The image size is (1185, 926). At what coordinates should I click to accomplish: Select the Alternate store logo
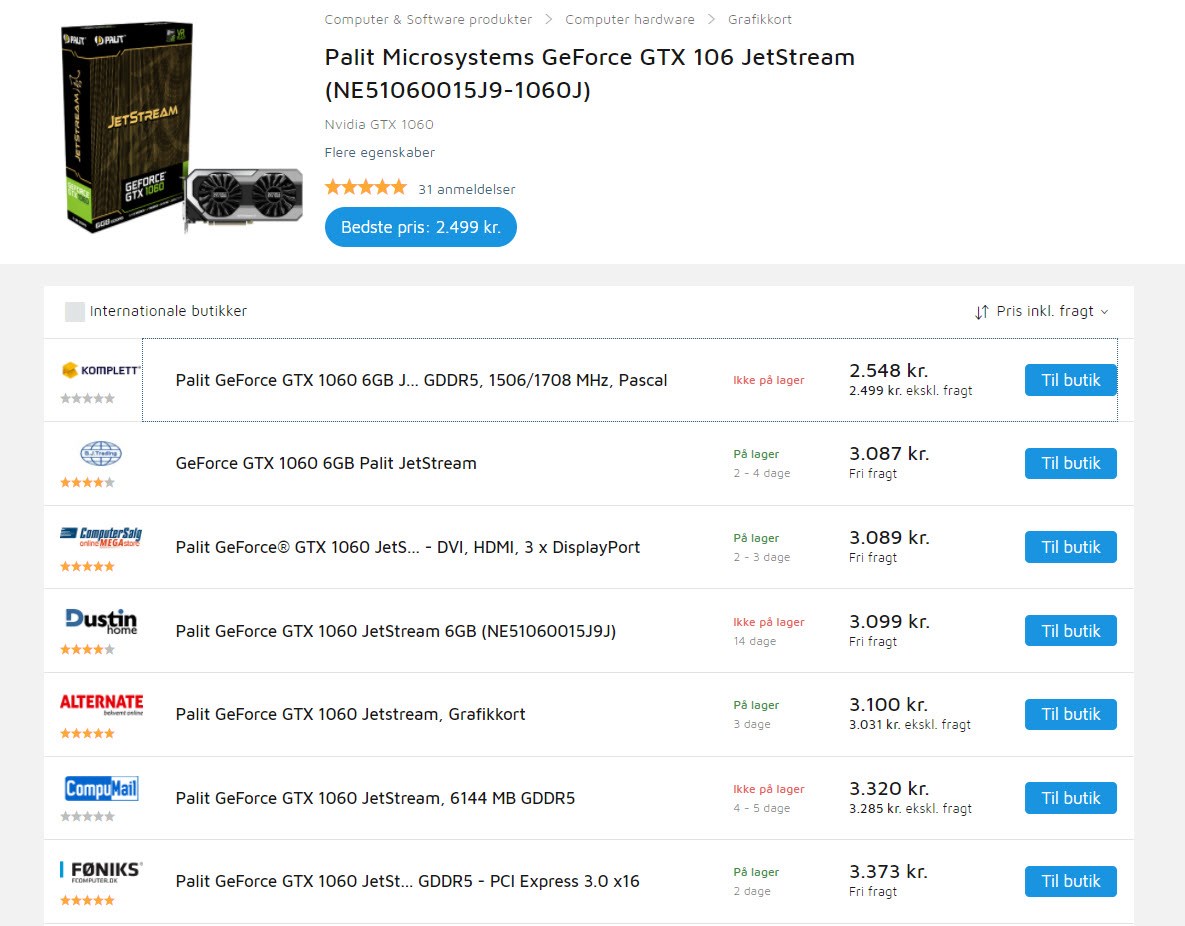point(100,704)
